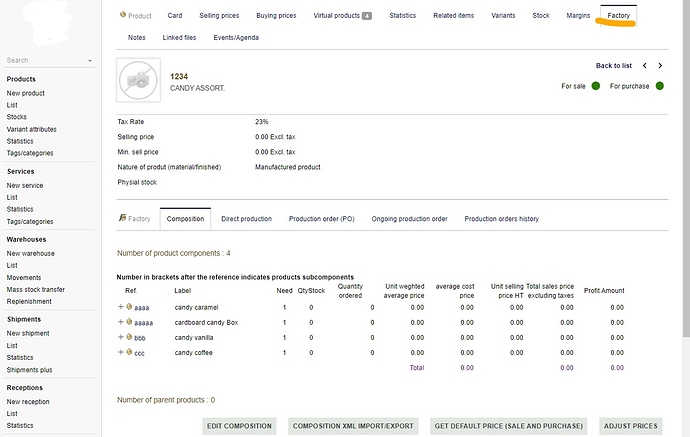Open New service in sidebar
The width and height of the screenshot is (690, 437).
(25, 186)
